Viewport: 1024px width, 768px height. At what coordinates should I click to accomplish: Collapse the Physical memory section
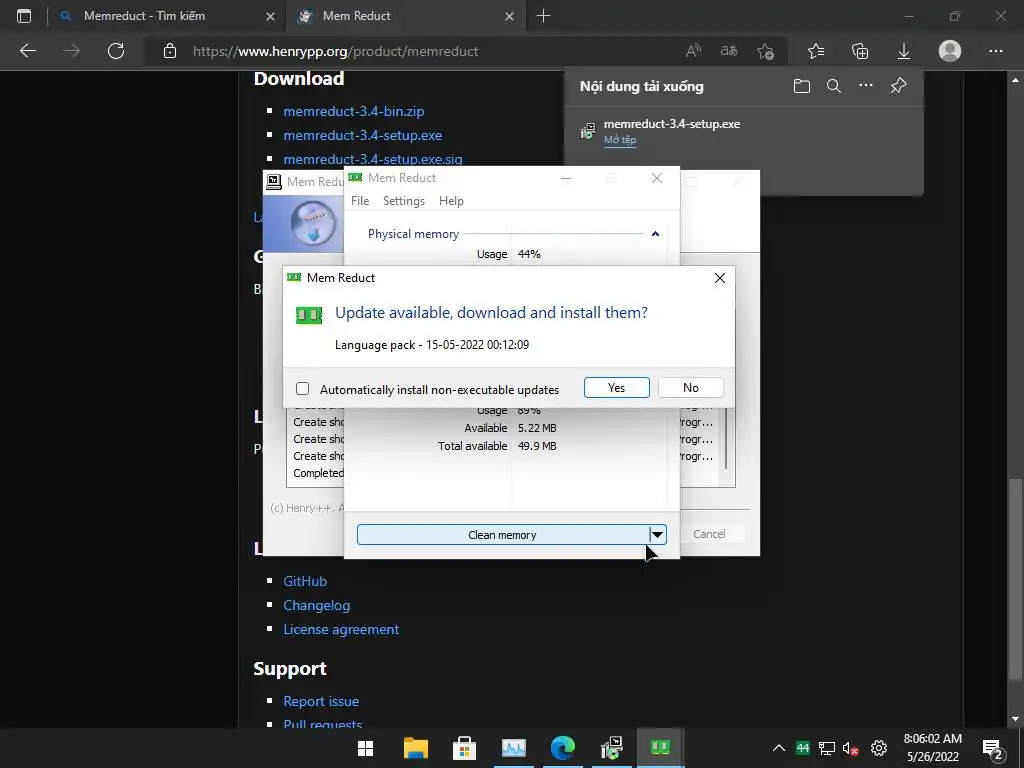coord(655,234)
